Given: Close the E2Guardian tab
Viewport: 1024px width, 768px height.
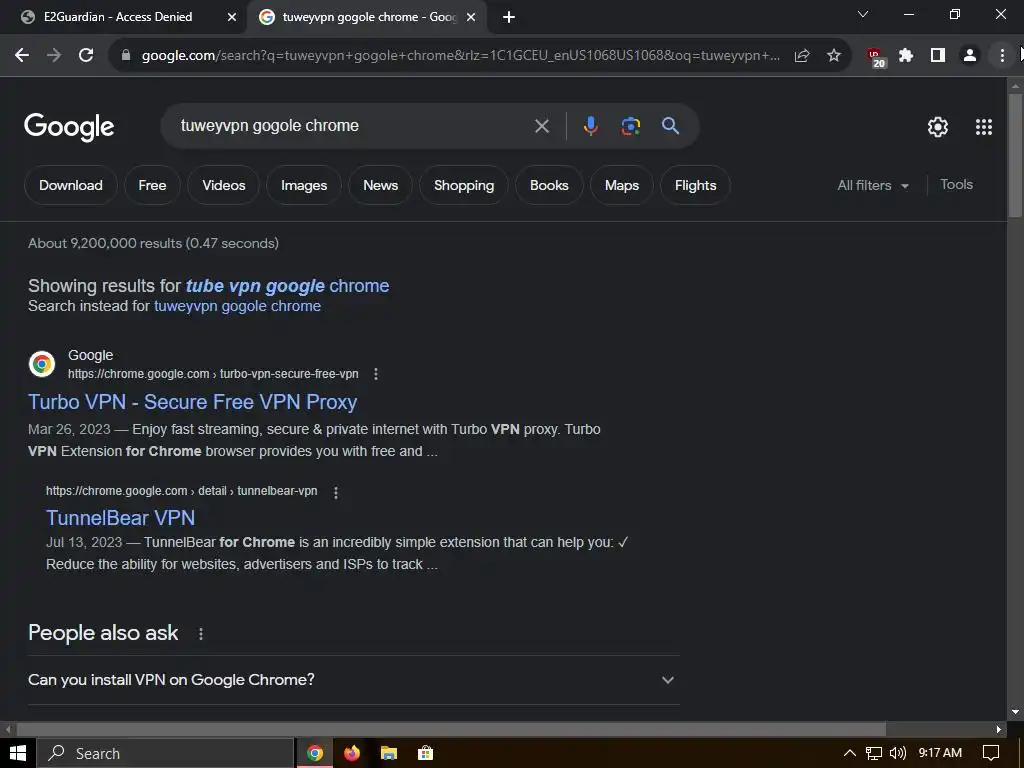Looking at the screenshot, I should click(x=232, y=18).
